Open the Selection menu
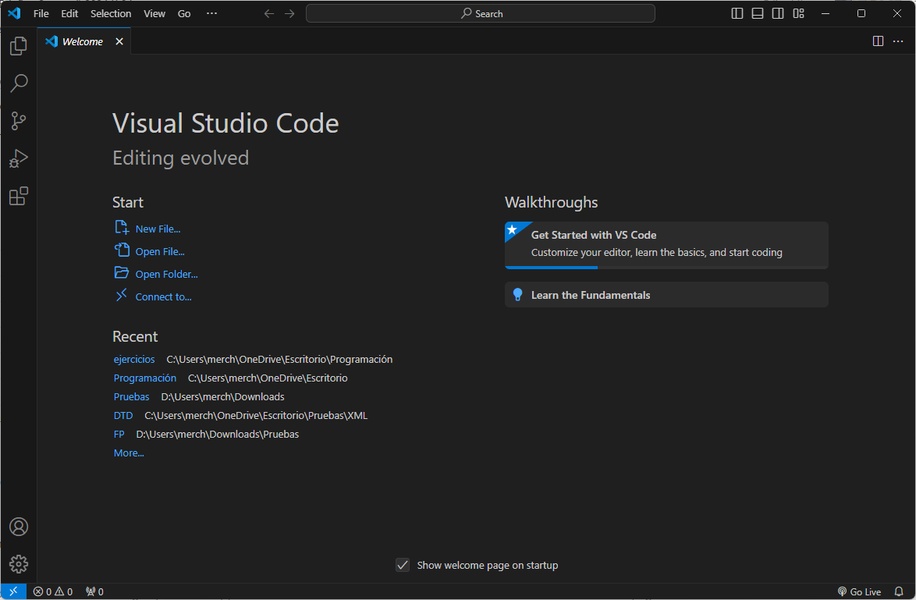916x600 pixels. [110, 14]
